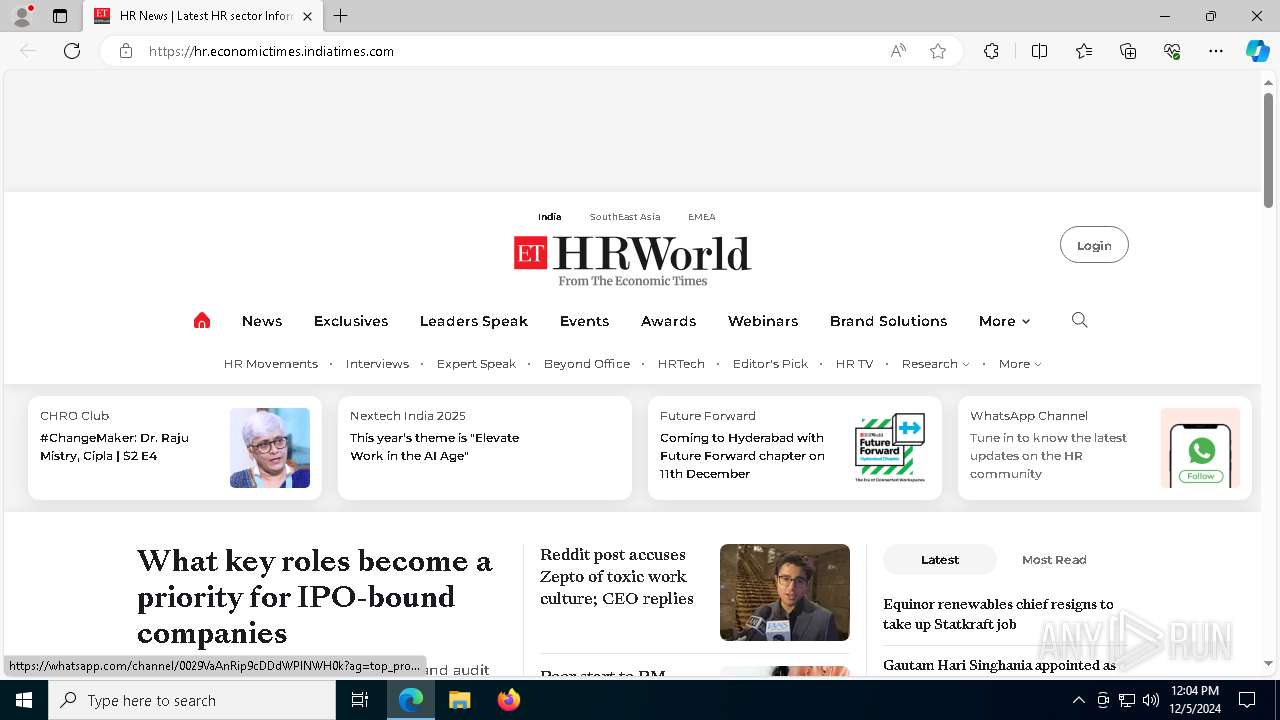
Task: Open the News menu item
Action: tap(262, 321)
